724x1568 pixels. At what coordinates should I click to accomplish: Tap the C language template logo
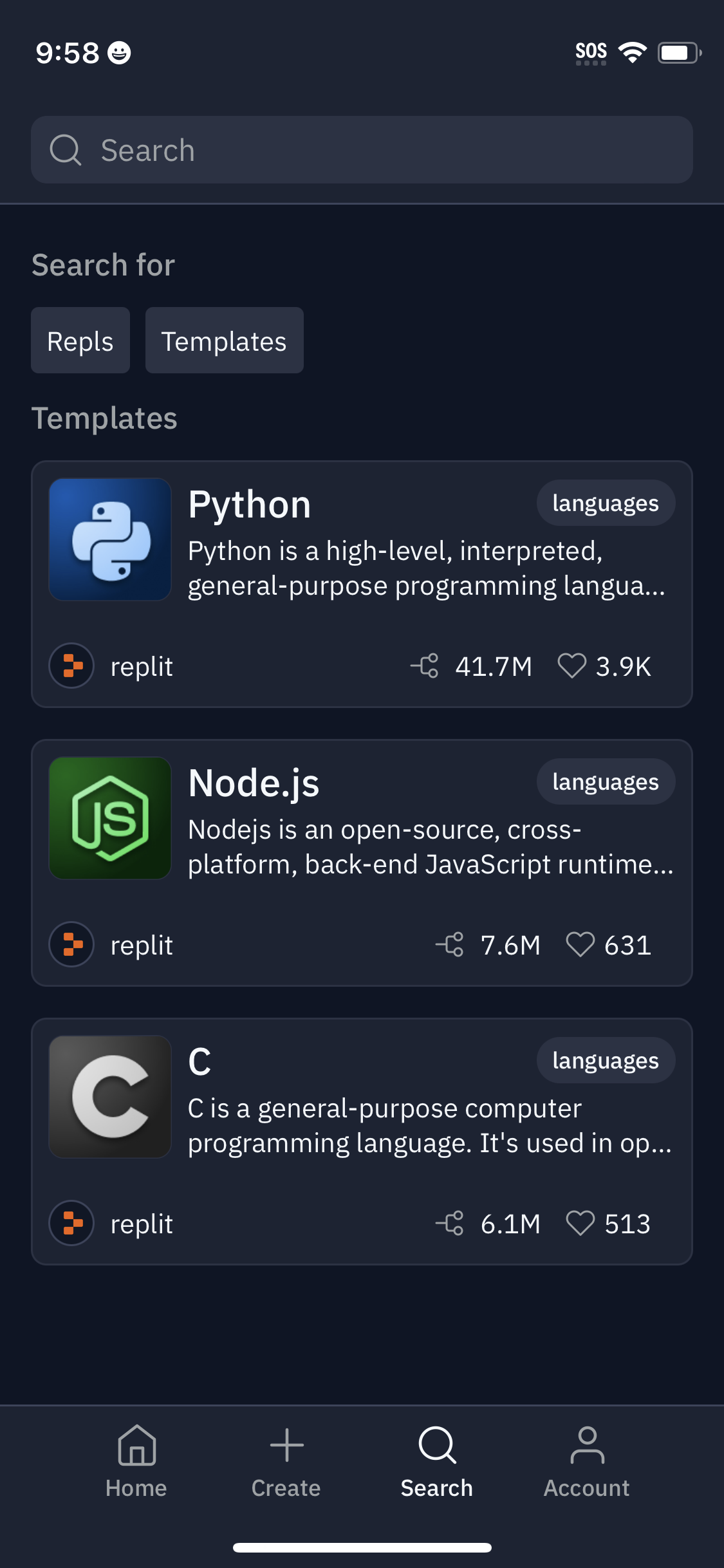click(x=110, y=1097)
